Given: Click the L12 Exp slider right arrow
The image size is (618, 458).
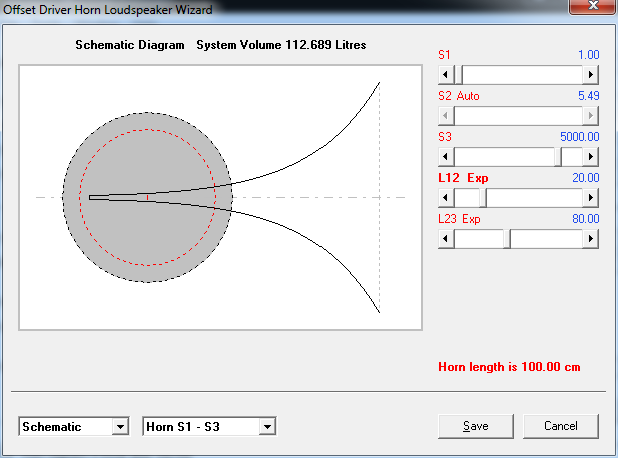Looking at the screenshot, I should click(x=590, y=197).
